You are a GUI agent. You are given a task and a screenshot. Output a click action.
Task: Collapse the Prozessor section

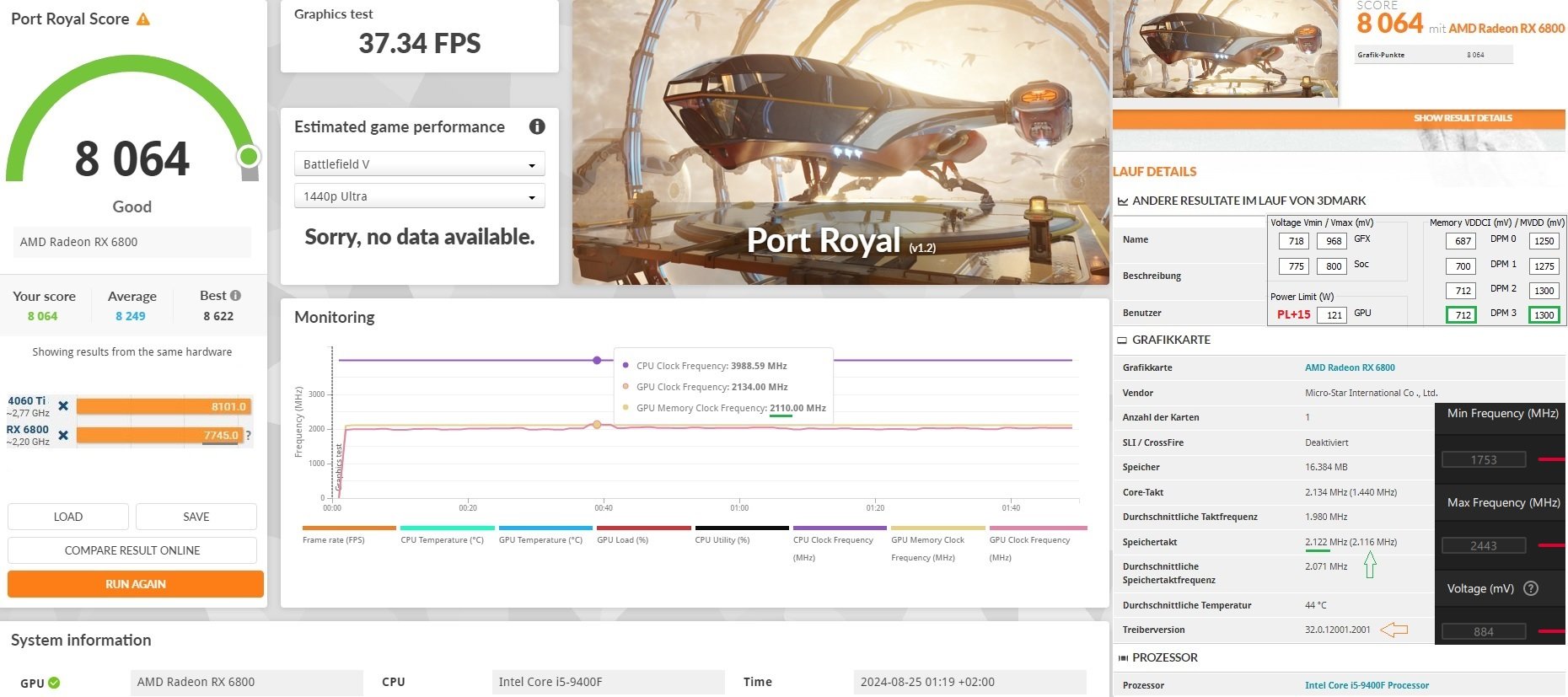pos(1123,658)
